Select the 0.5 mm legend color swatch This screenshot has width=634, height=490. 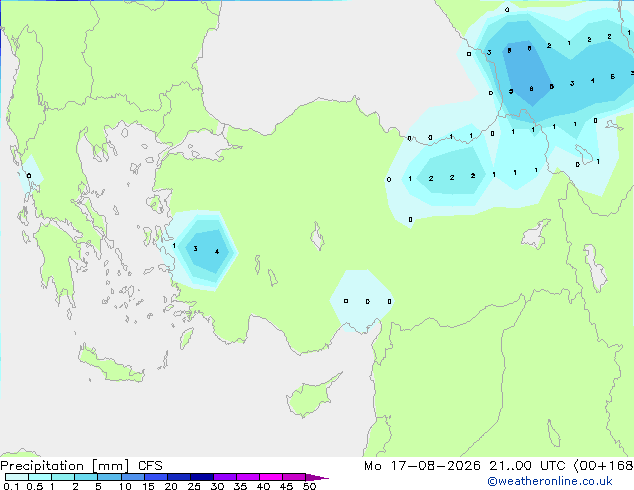[x=40, y=477]
